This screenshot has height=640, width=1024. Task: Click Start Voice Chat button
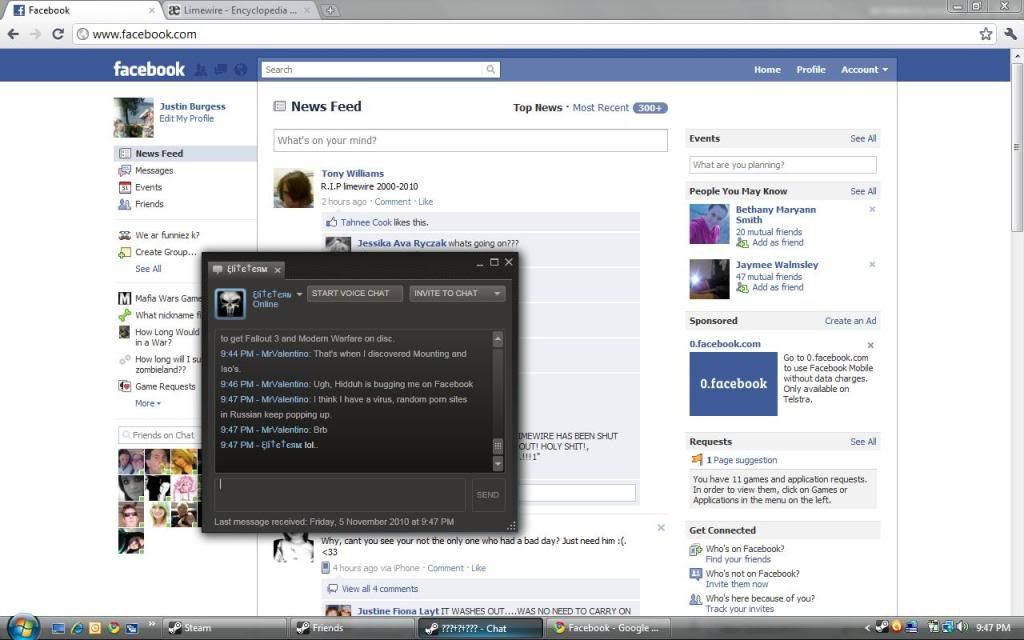[355, 293]
